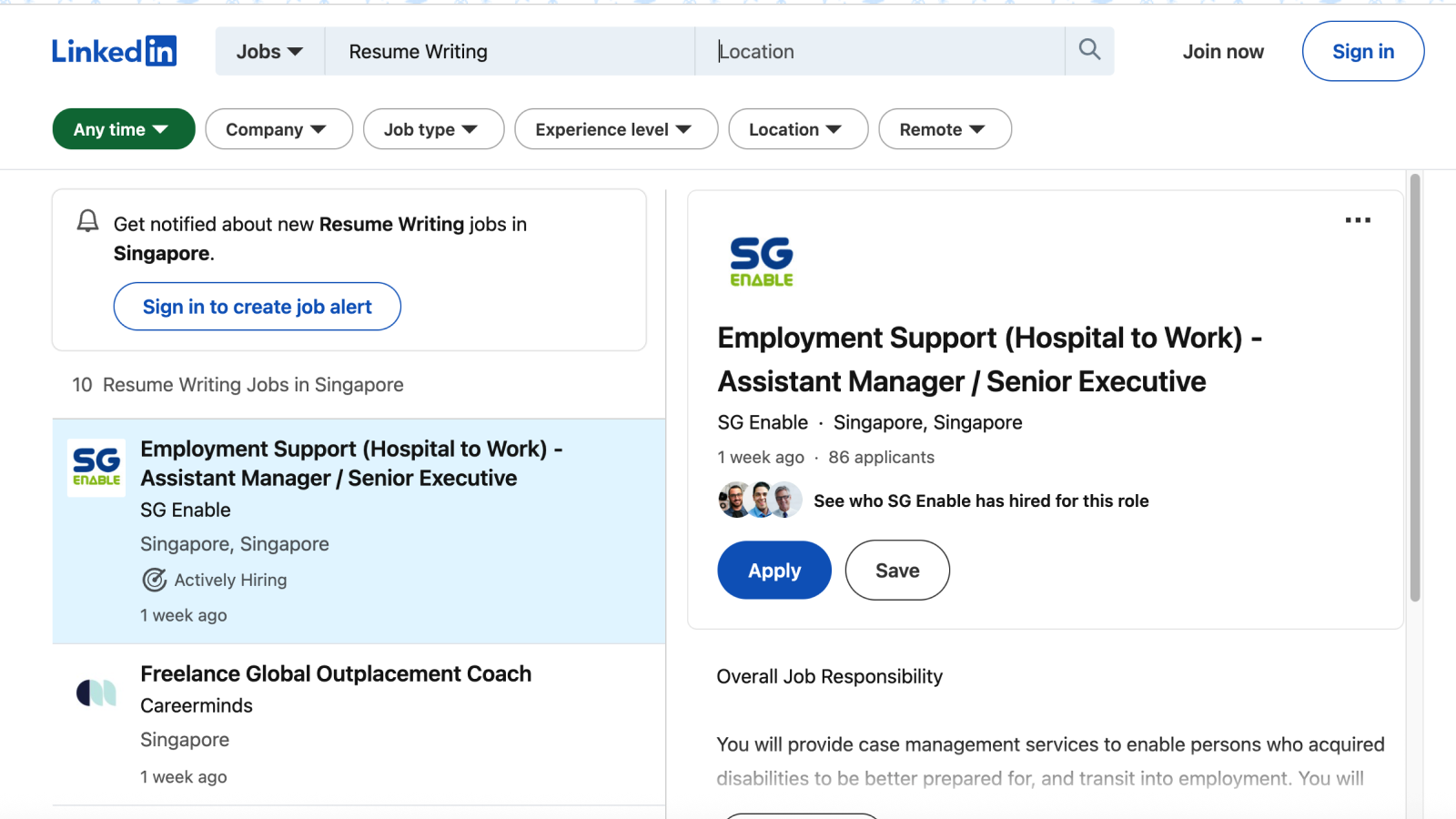
Task: Click '86 applicants' text
Action: (881, 457)
